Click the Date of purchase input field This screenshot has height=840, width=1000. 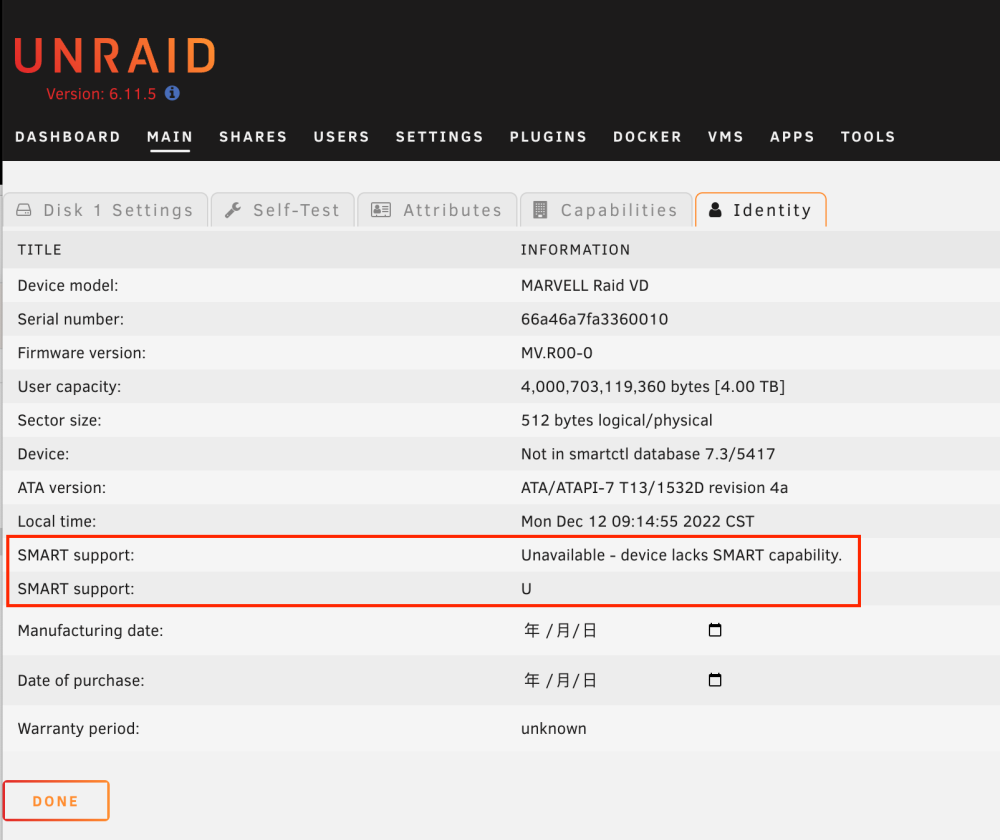tap(622, 680)
